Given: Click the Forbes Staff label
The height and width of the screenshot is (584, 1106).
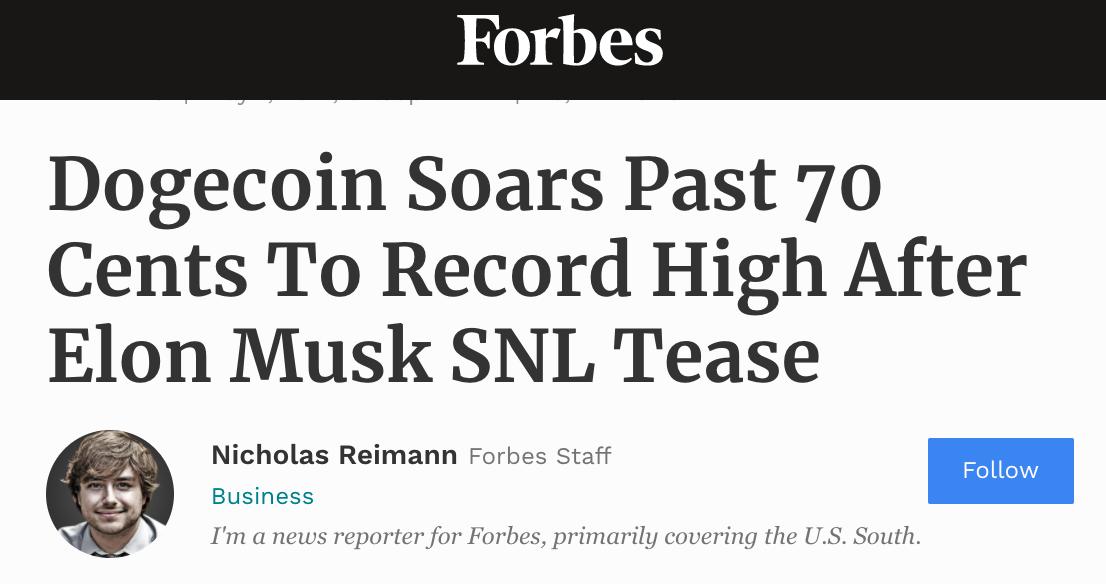Looking at the screenshot, I should click(540, 457).
